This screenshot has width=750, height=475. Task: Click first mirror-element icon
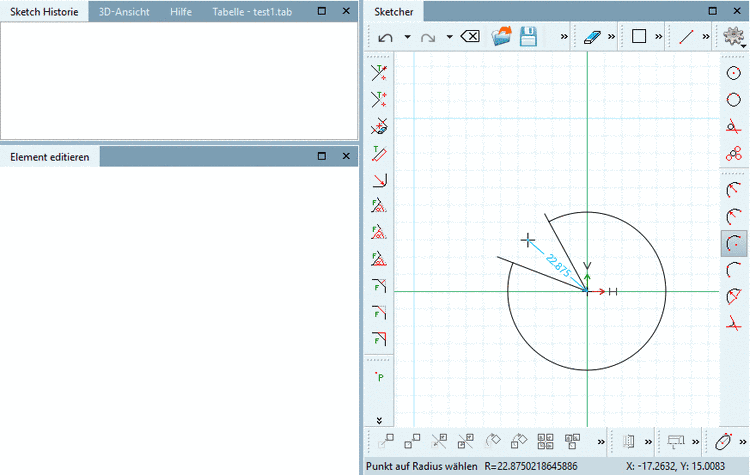pyautogui.click(x=439, y=442)
